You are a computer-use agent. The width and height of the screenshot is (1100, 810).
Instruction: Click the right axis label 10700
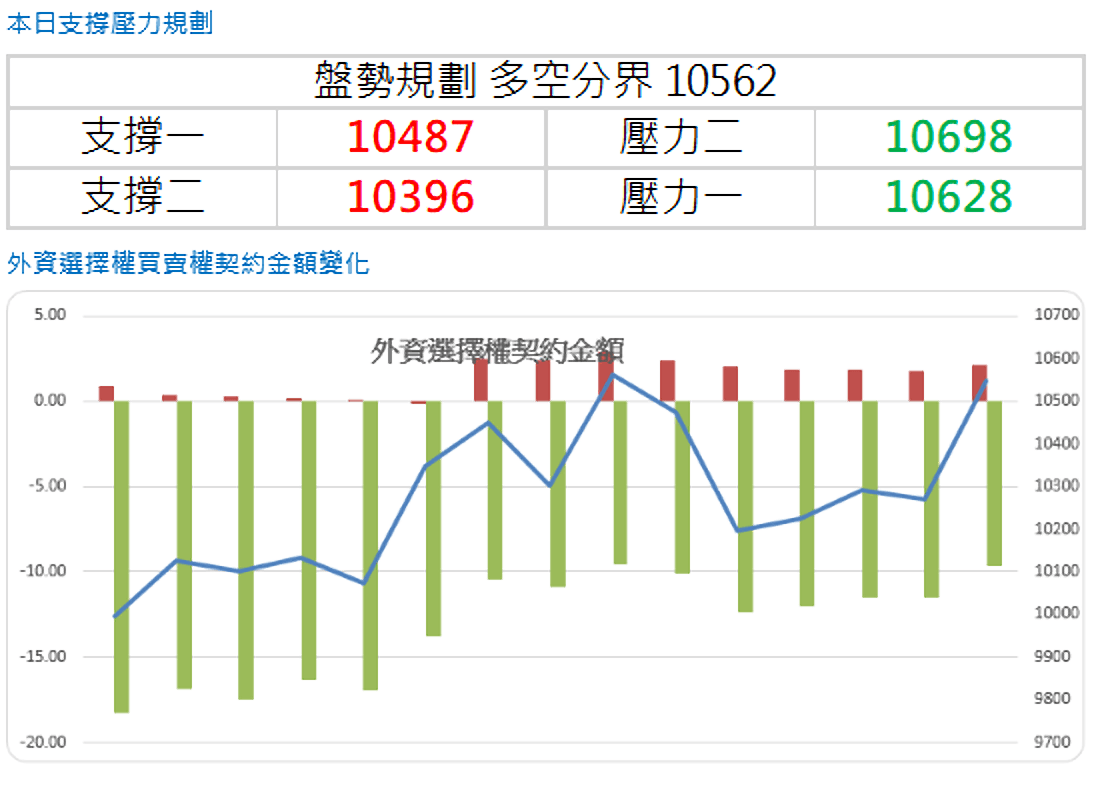click(1057, 314)
